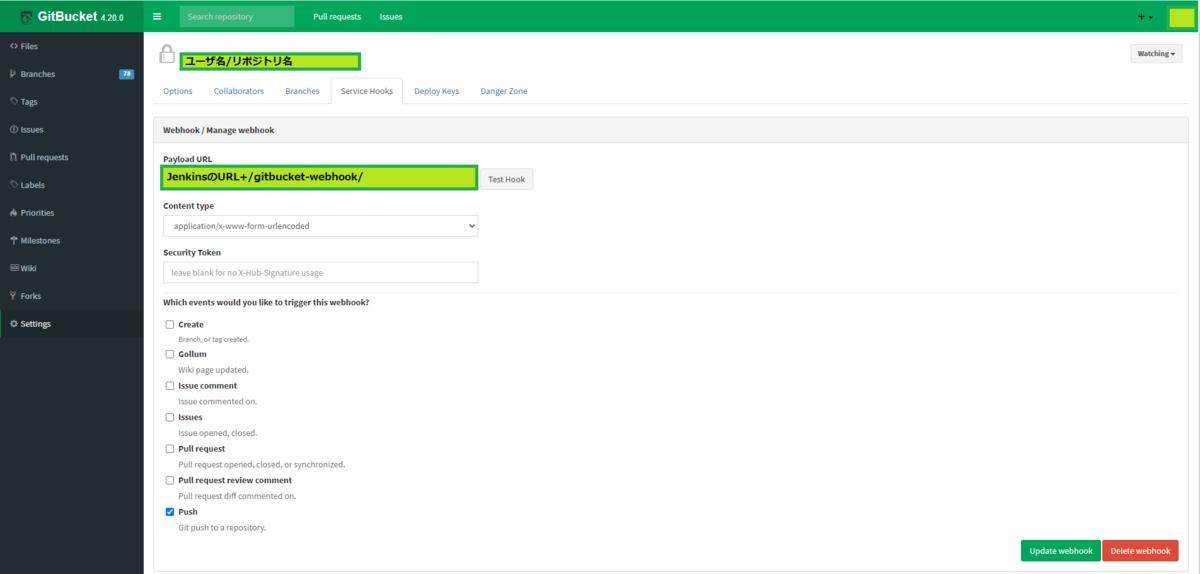Click the Milestones icon in sidebar

coord(13,241)
